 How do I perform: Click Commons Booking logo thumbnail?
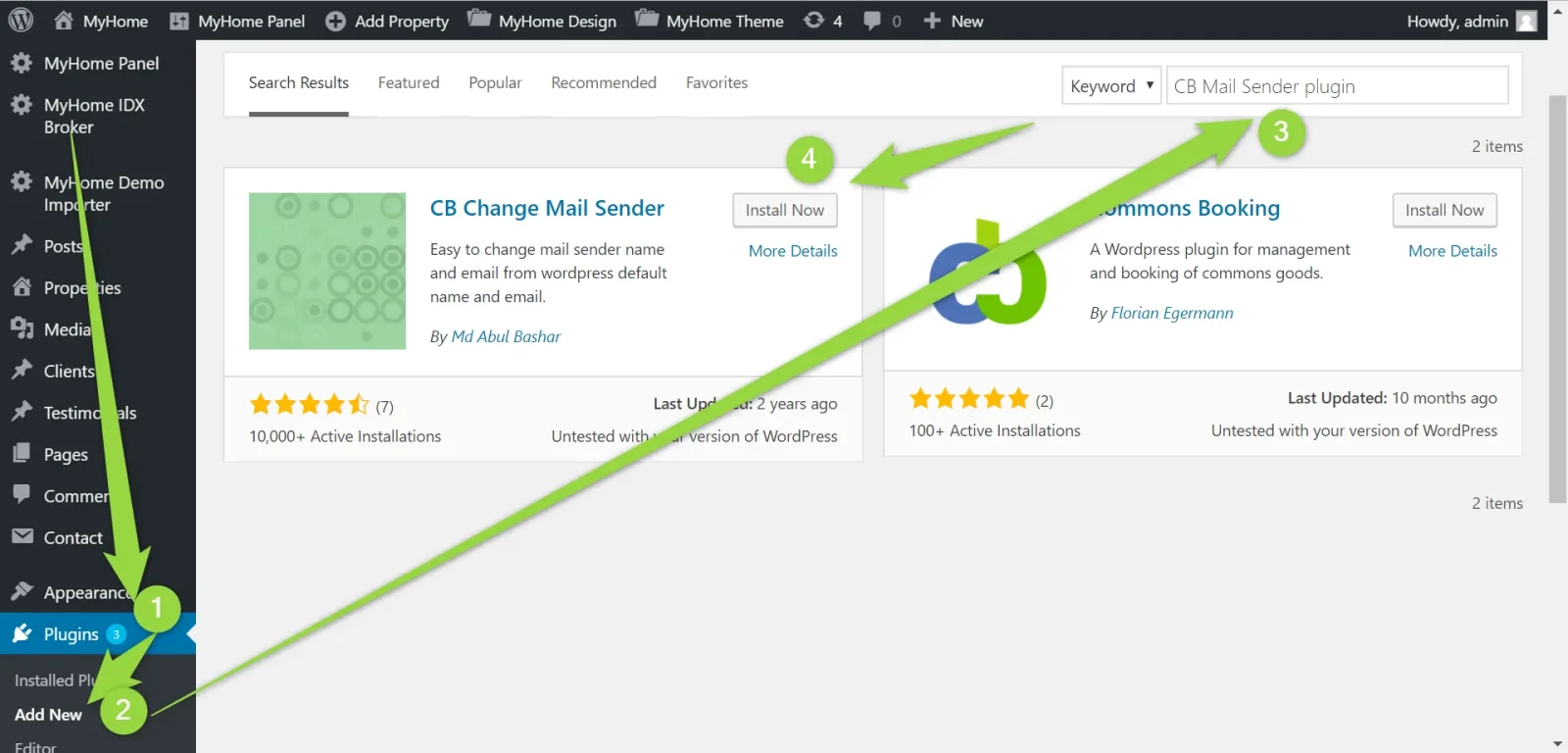point(988,272)
